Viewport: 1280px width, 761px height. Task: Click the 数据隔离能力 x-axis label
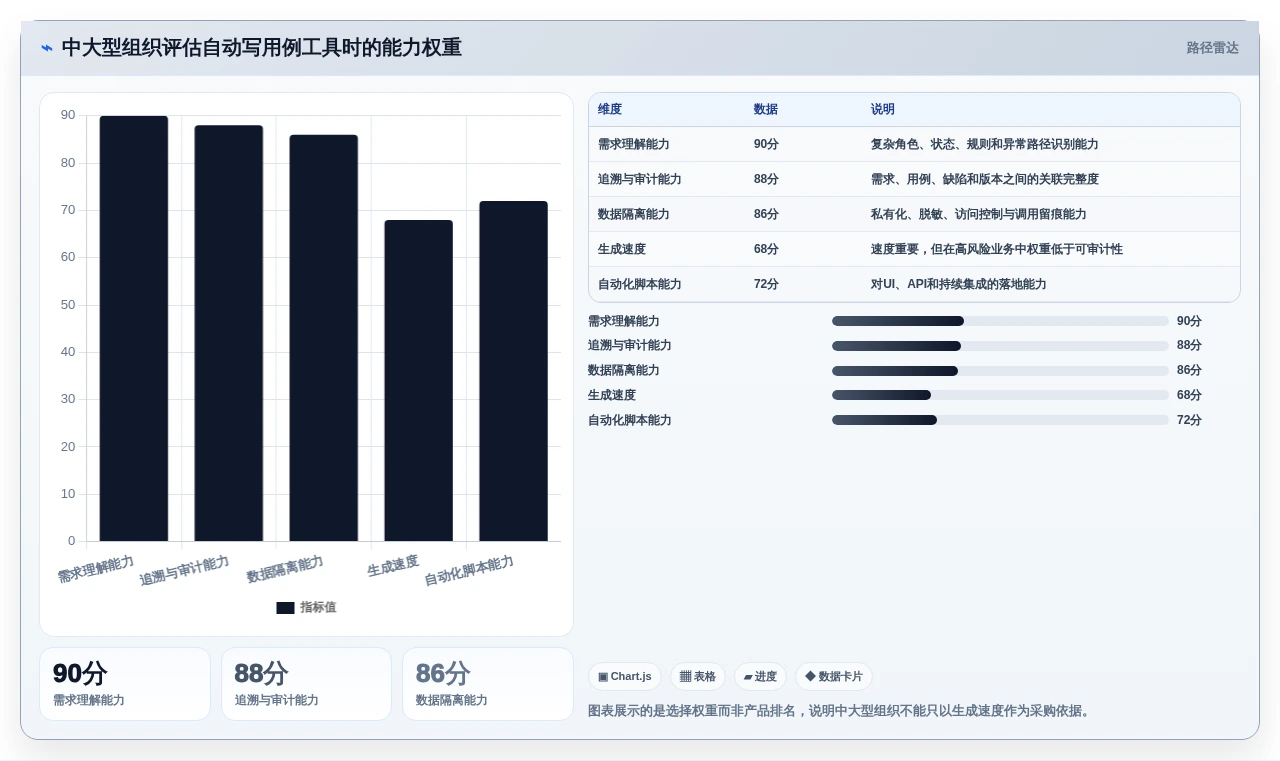pyautogui.click(x=285, y=569)
